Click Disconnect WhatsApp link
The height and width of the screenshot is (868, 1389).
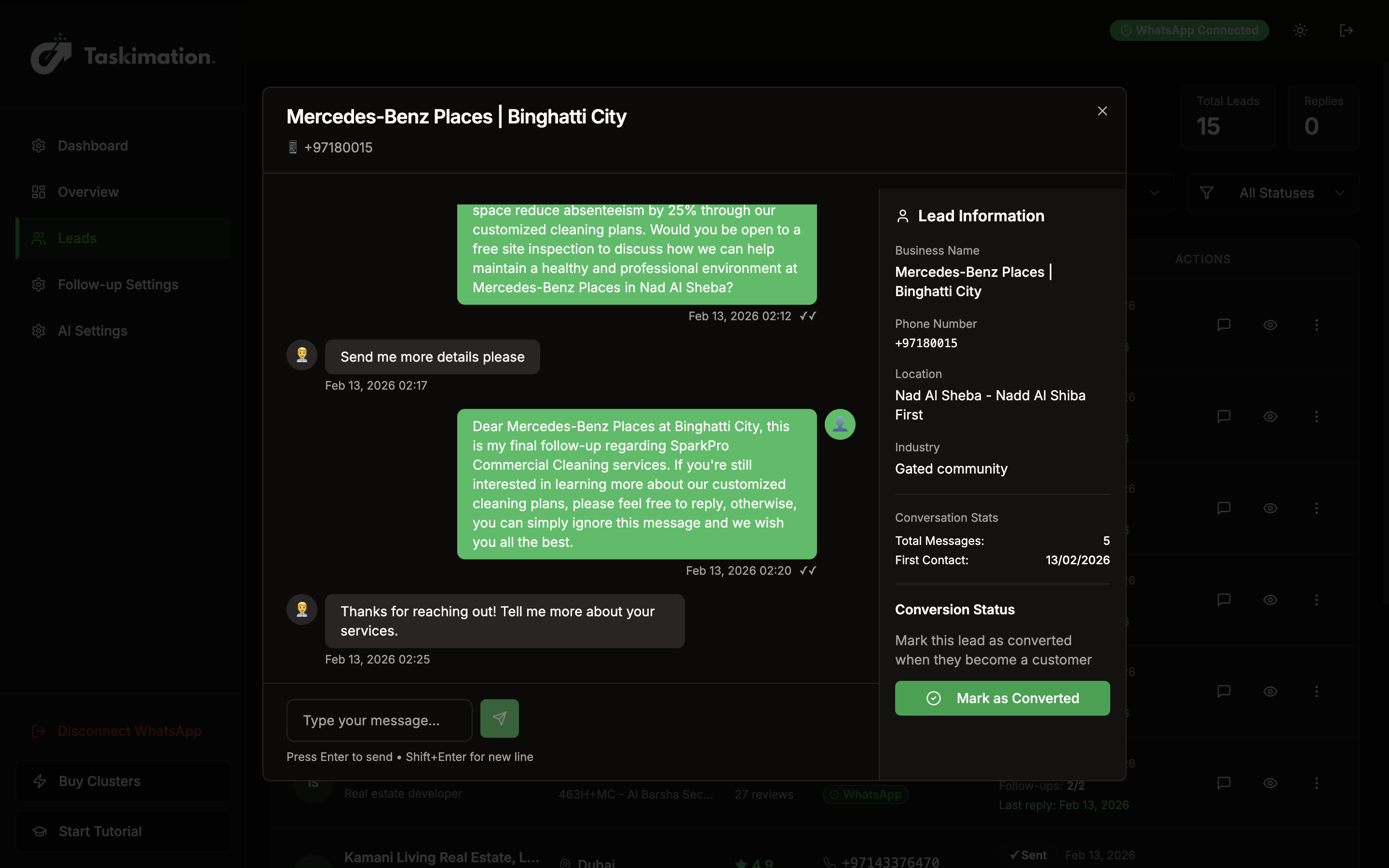point(129,731)
